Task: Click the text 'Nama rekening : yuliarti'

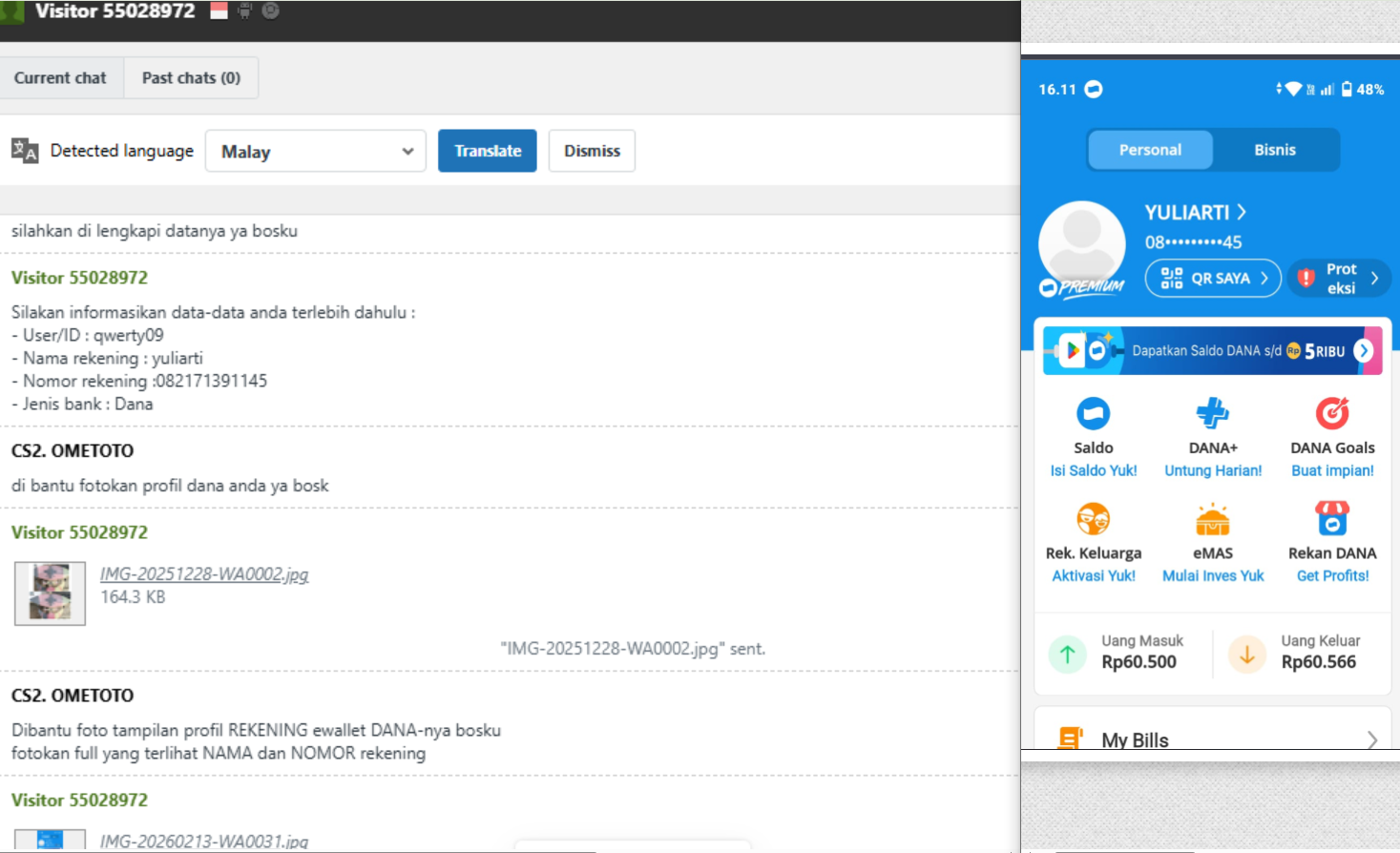Action: coord(107,358)
